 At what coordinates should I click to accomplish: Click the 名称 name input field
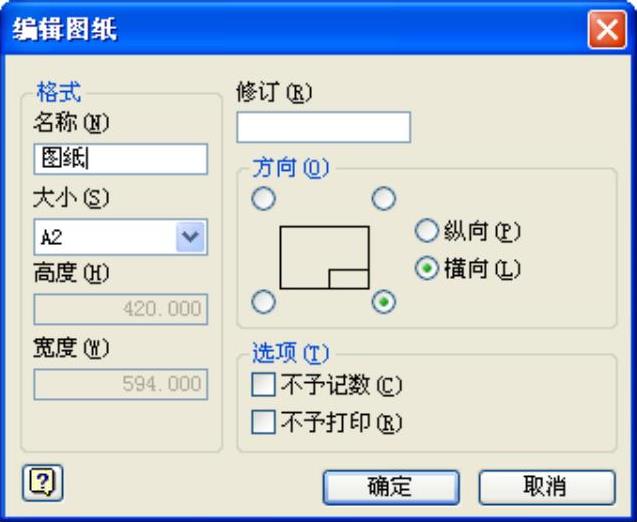[x=120, y=159]
